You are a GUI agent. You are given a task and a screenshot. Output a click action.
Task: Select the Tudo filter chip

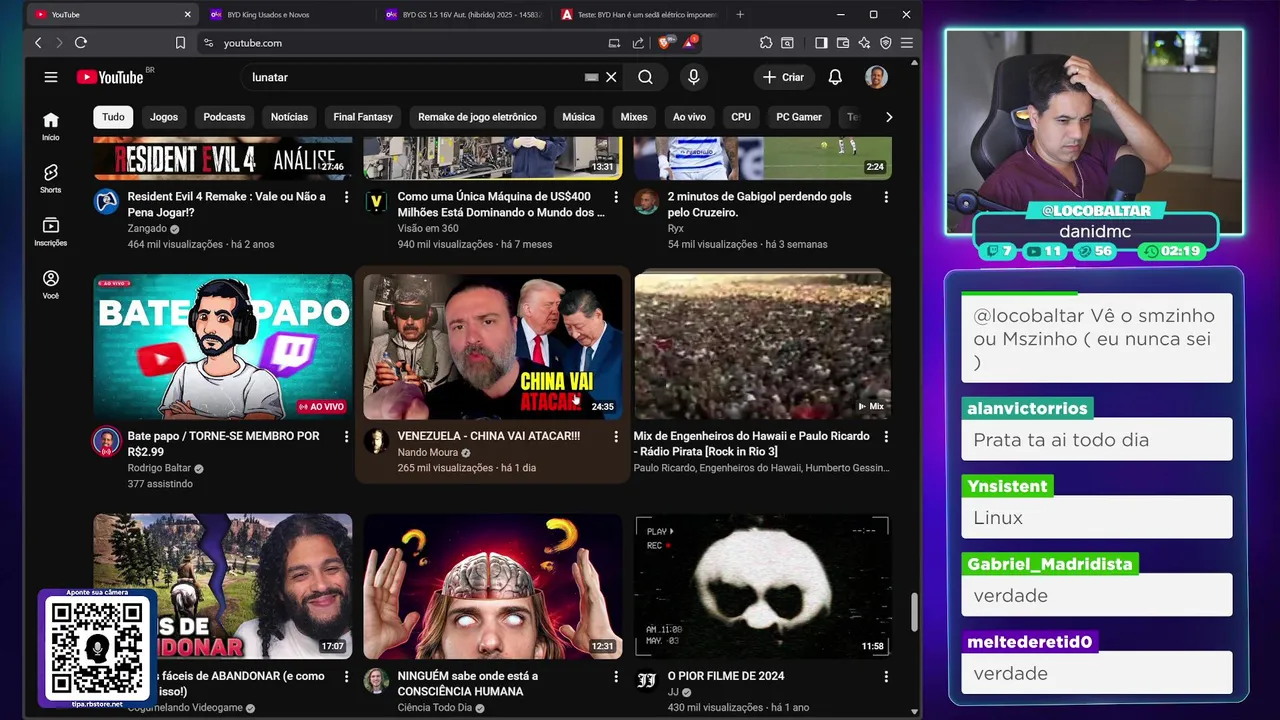click(113, 117)
